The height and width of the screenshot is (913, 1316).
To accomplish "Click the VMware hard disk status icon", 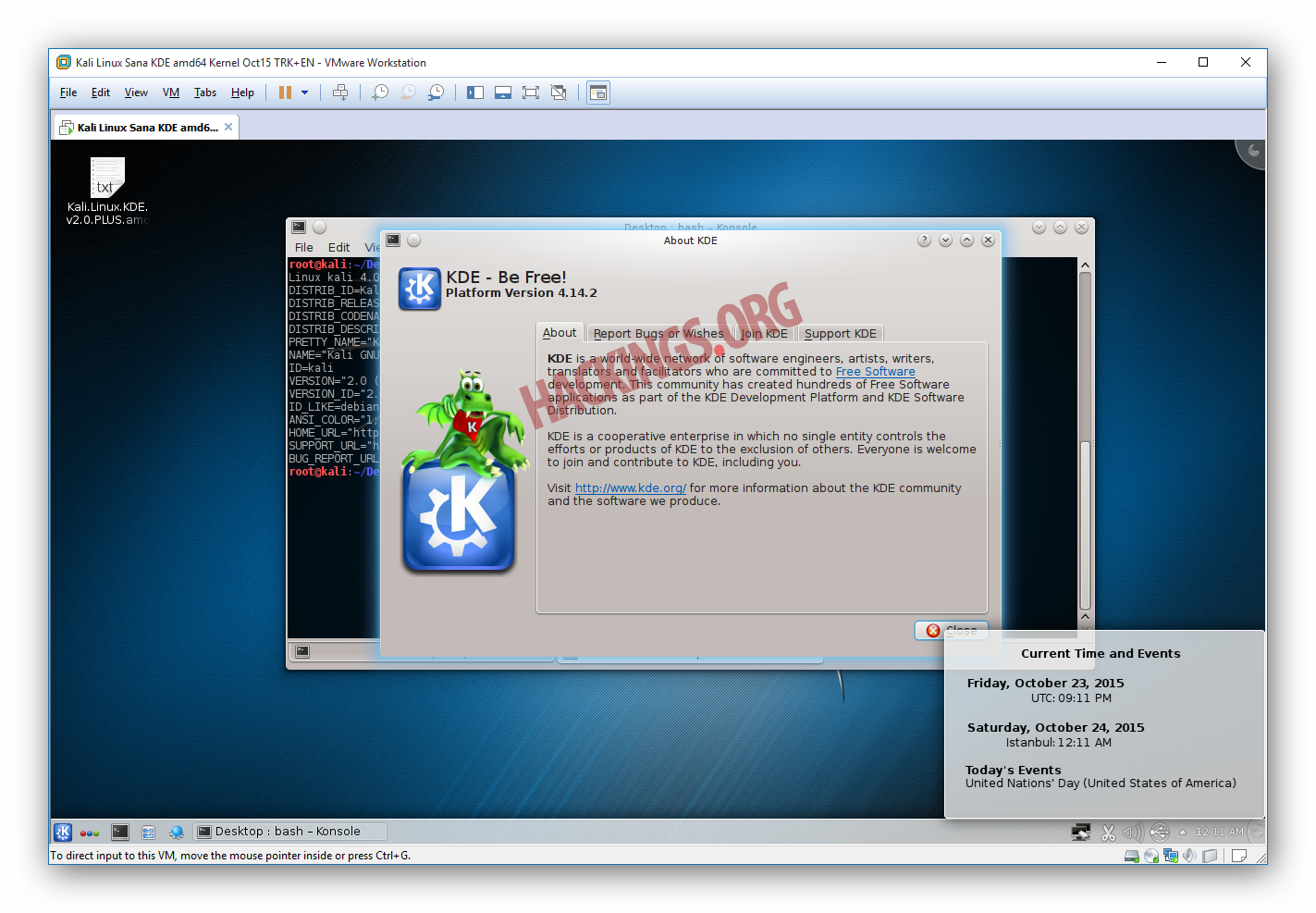I will pos(1131,856).
